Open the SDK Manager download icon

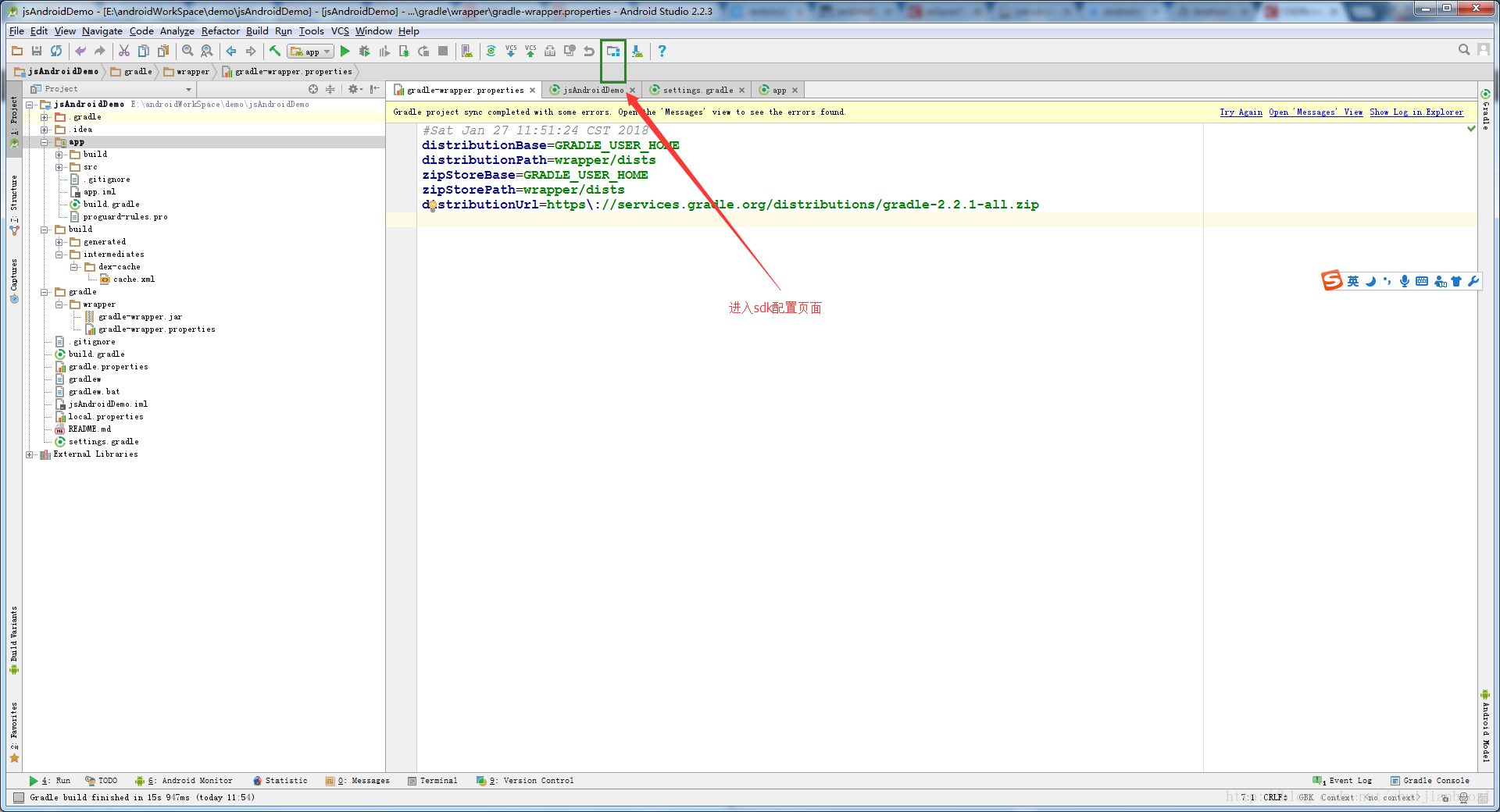pos(637,51)
